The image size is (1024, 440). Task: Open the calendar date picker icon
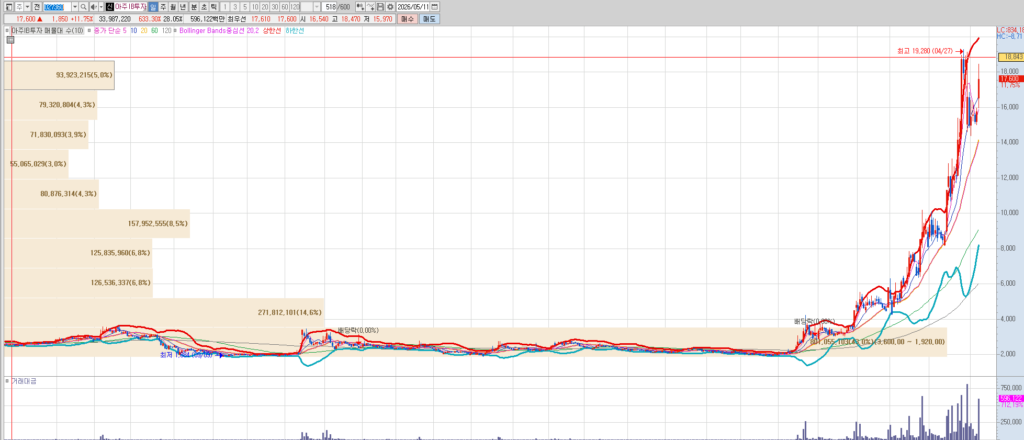434,7
